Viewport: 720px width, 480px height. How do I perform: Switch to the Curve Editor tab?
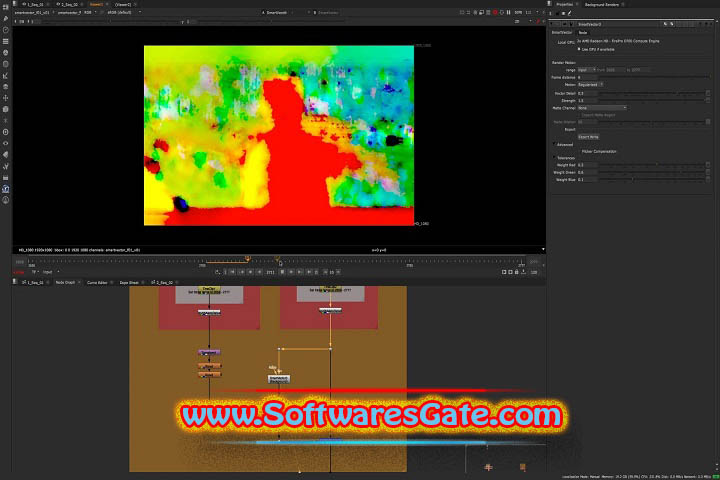coord(97,282)
